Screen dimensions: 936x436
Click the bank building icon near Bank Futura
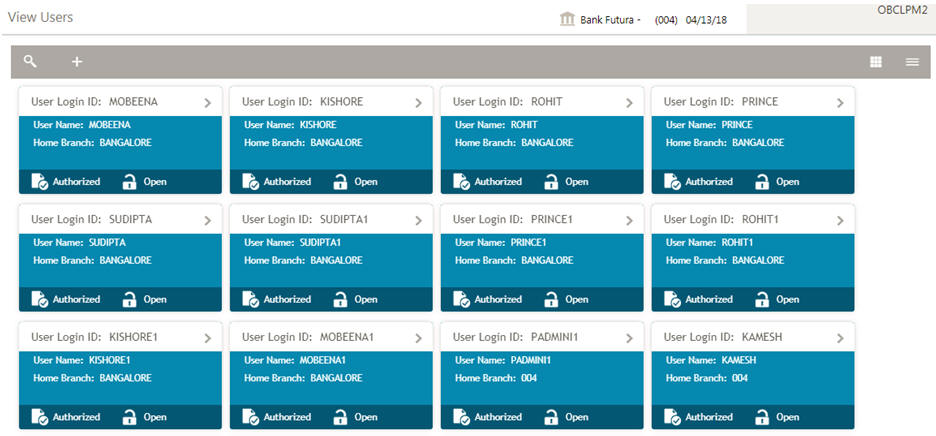click(567, 20)
